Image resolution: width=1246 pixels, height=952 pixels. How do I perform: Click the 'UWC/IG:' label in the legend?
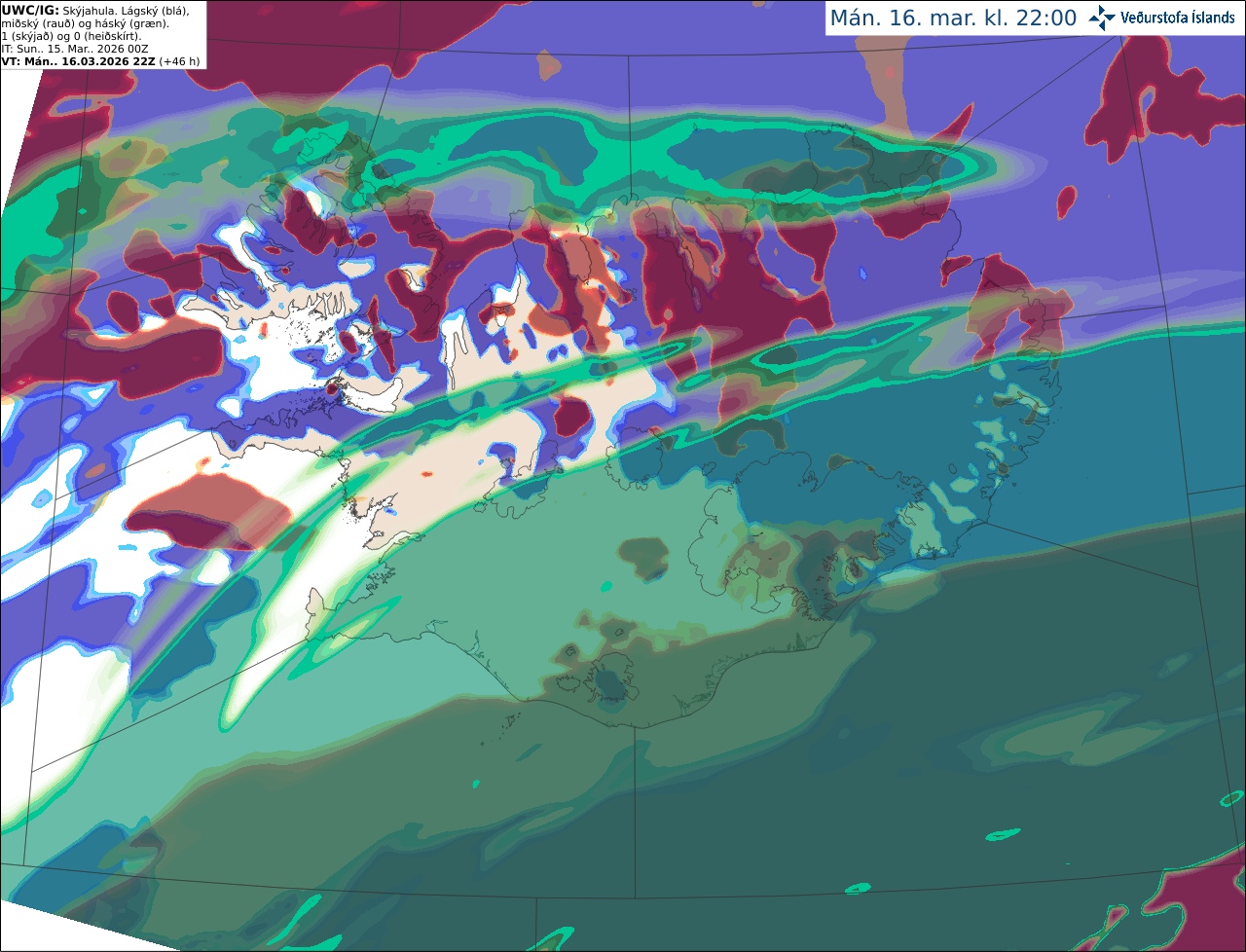click(x=30, y=11)
